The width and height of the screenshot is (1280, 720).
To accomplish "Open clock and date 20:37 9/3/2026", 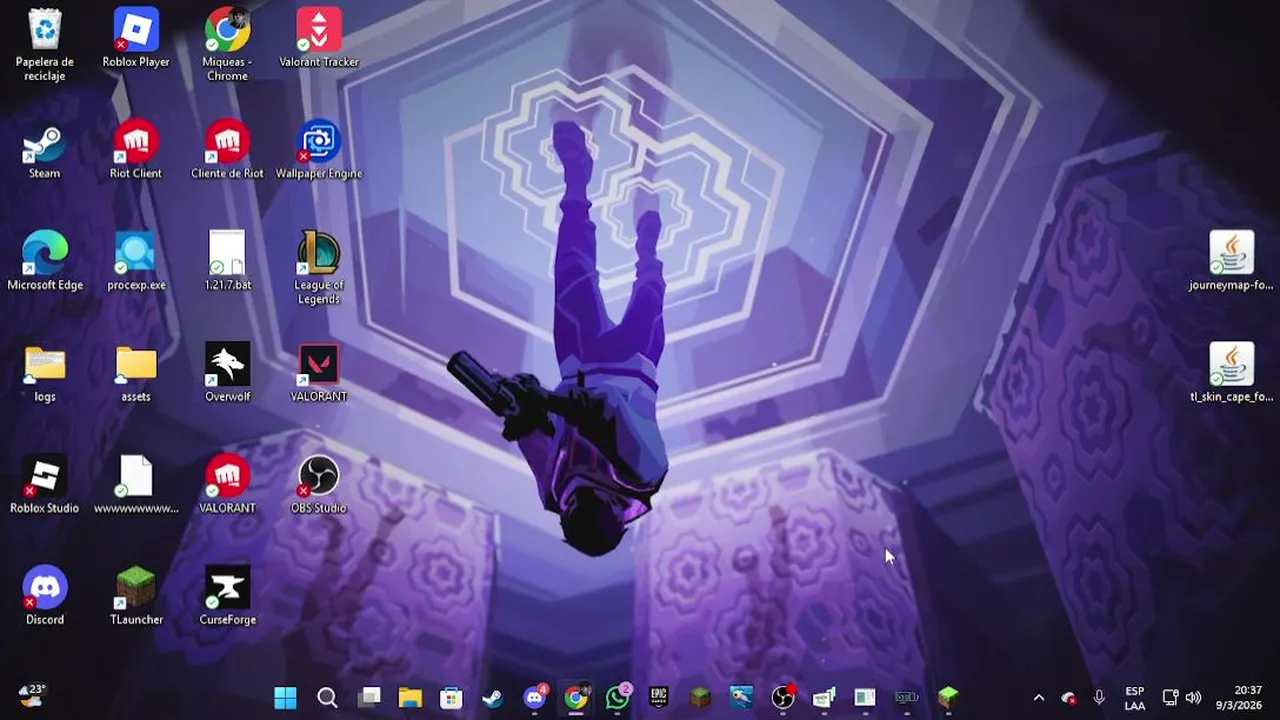I will tap(1240, 698).
